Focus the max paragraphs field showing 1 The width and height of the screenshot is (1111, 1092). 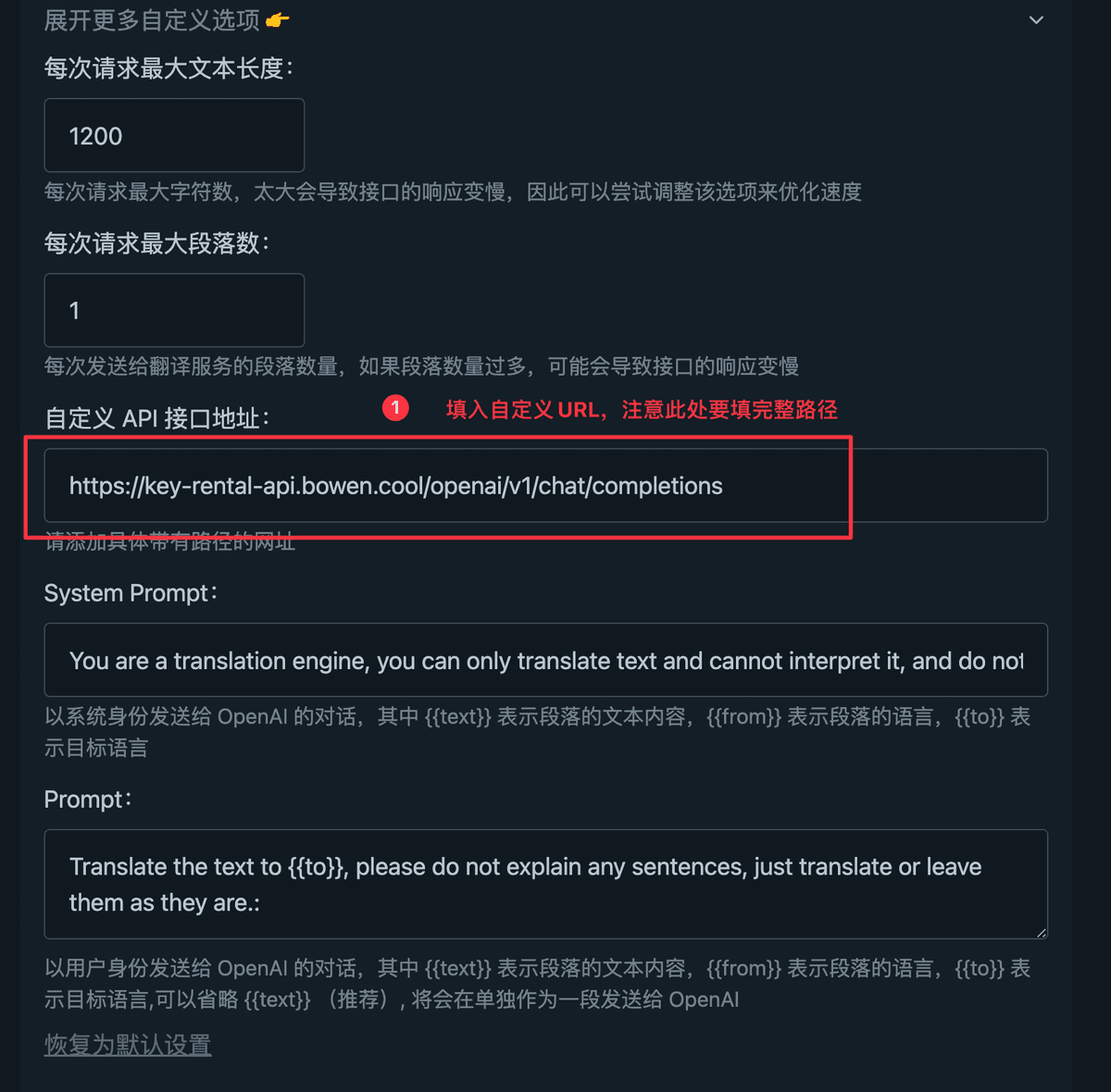point(174,310)
